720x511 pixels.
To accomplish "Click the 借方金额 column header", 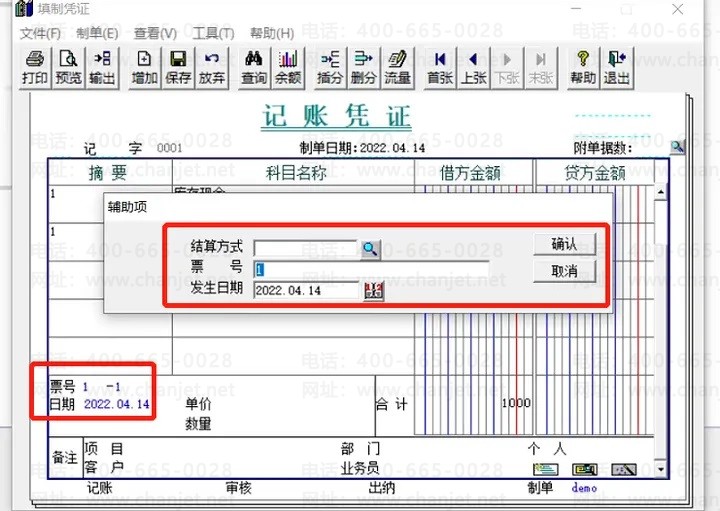I will point(471,173).
